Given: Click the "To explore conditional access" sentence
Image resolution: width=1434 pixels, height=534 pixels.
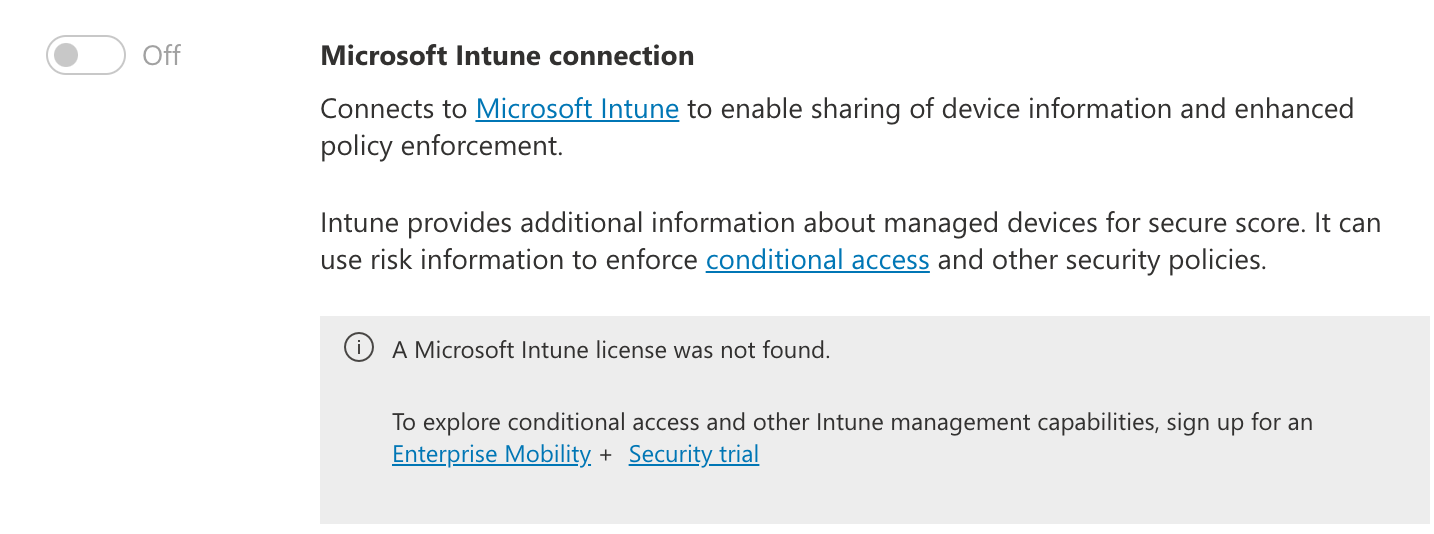Looking at the screenshot, I should pyautogui.click(x=852, y=422).
